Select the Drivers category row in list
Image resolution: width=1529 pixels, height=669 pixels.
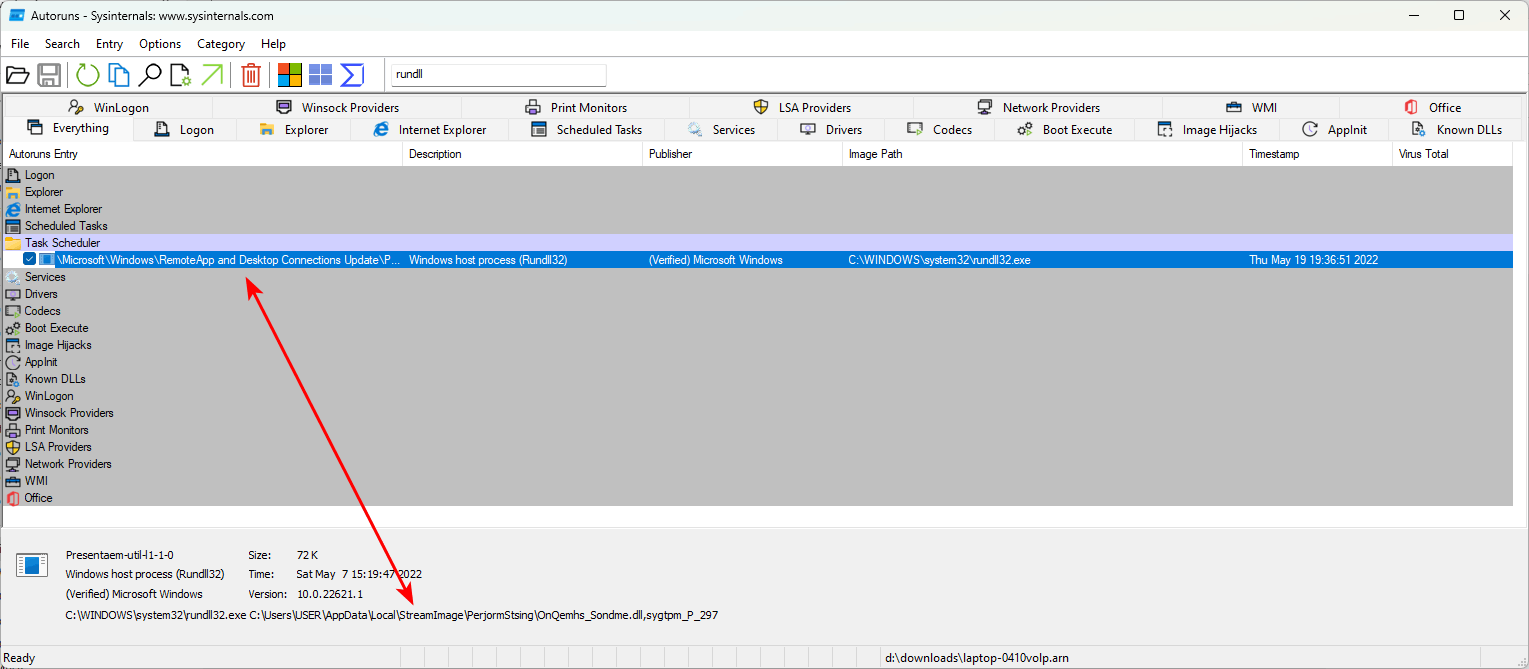point(758,294)
